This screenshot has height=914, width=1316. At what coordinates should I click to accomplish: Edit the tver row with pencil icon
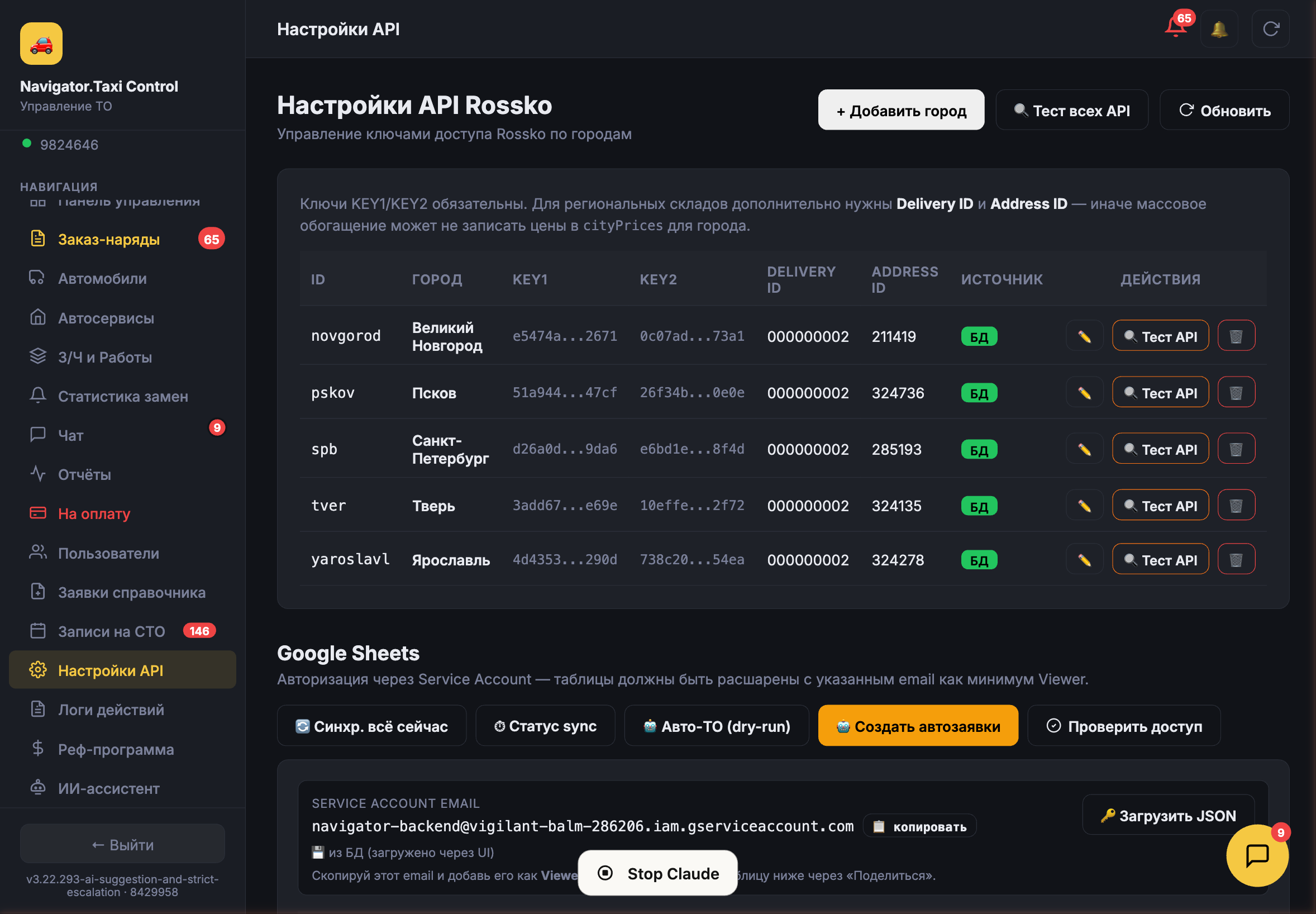click(x=1084, y=506)
